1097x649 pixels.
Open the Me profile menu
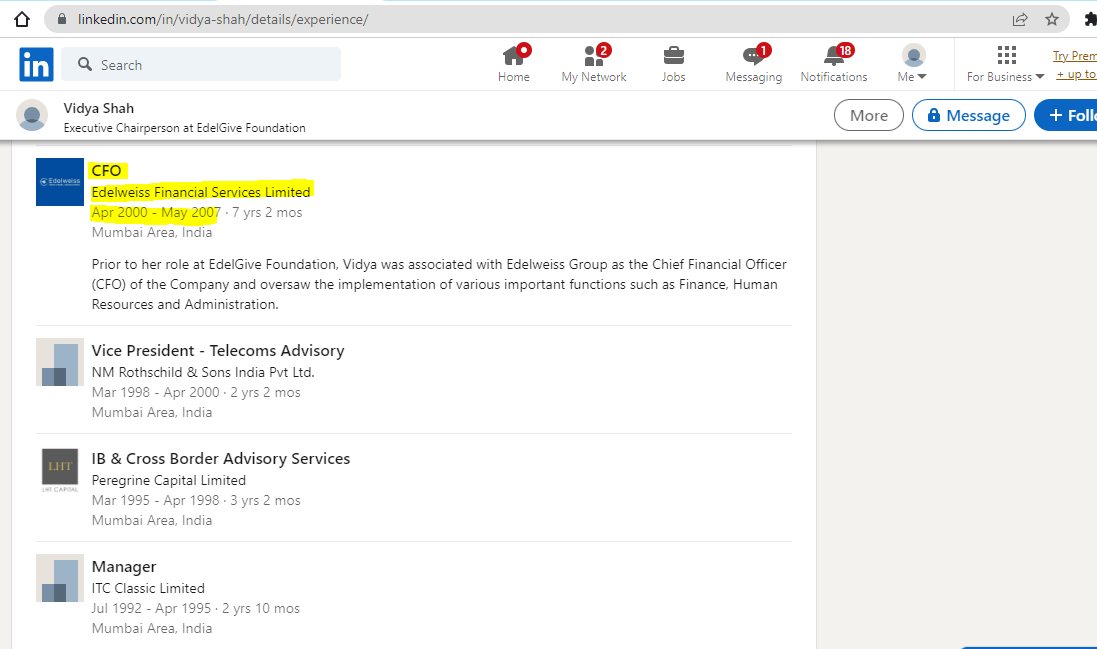click(x=912, y=64)
